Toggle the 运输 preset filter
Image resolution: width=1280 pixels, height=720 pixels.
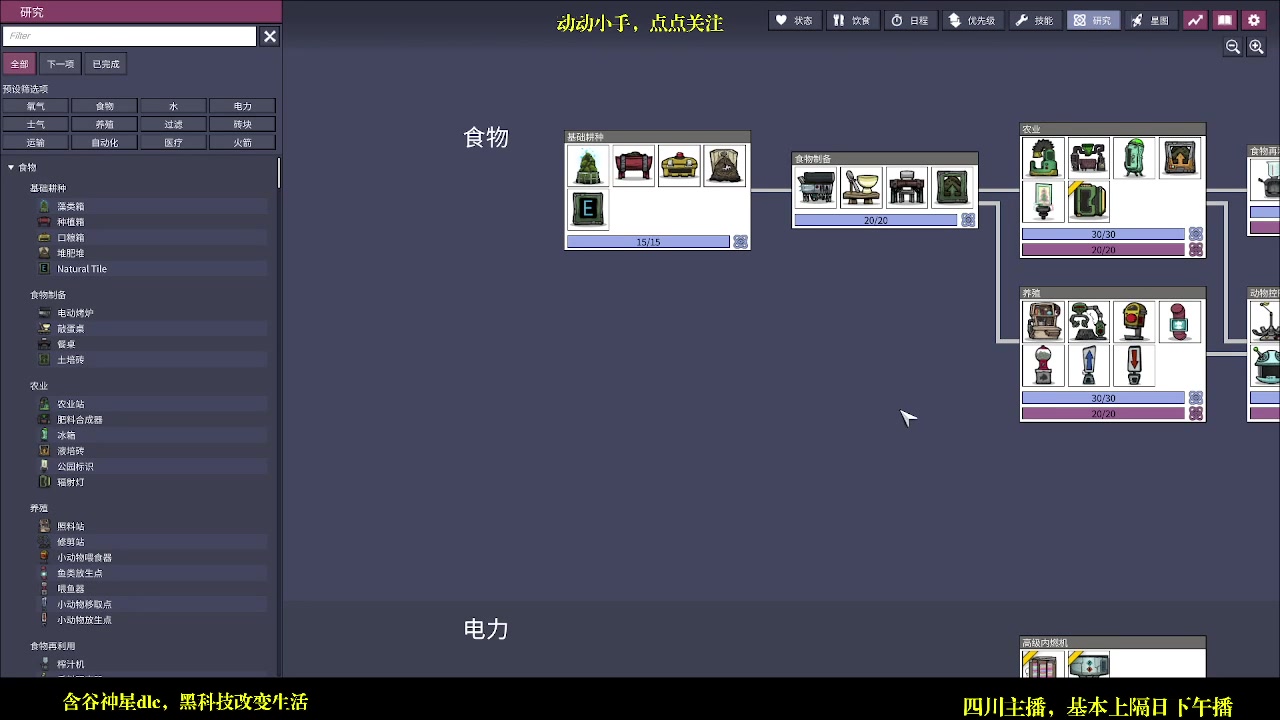coord(35,142)
